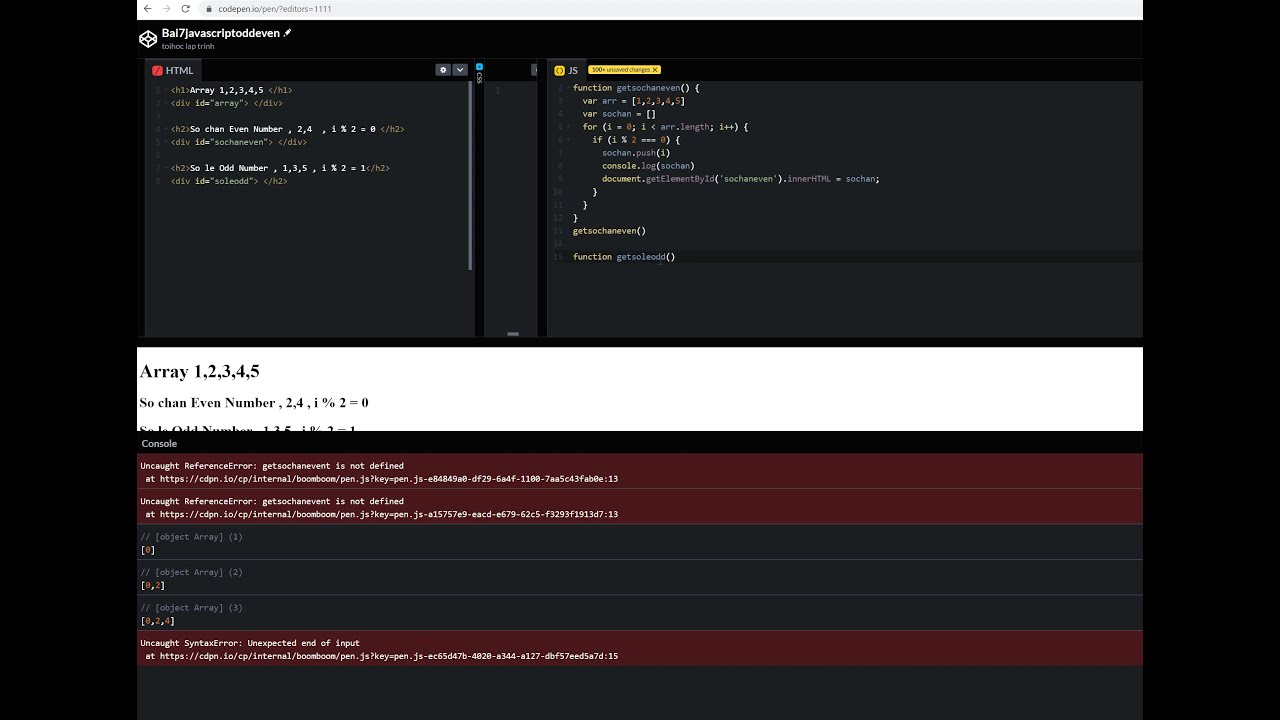Click the '// [object Array] (3)' console label

pyautogui.click(x=191, y=608)
